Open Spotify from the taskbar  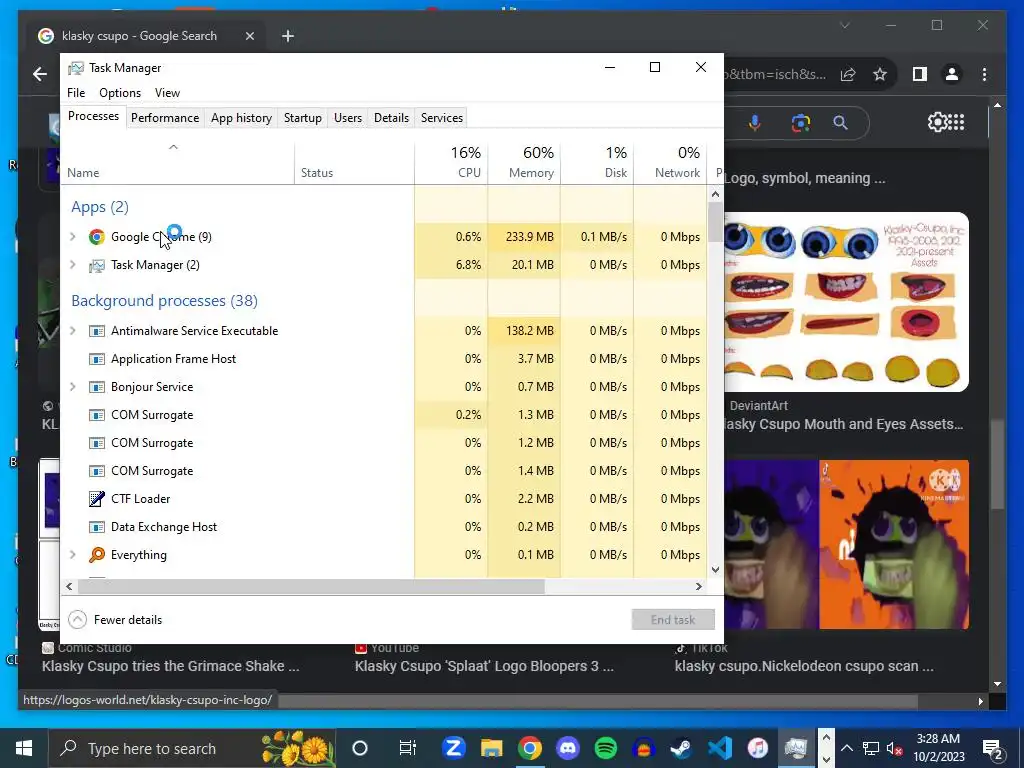pyautogui.click(x=606, y=748)
